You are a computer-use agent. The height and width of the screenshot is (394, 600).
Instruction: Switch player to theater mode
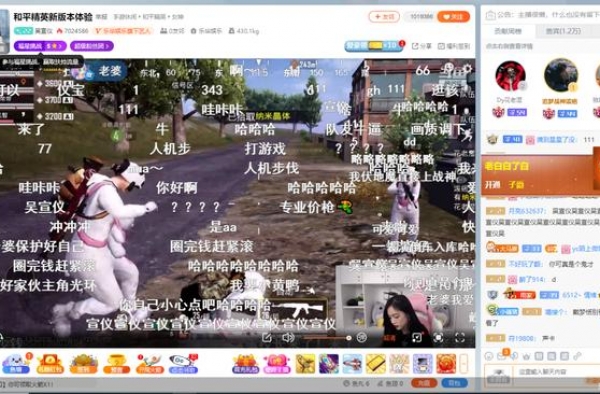[439, 337]
